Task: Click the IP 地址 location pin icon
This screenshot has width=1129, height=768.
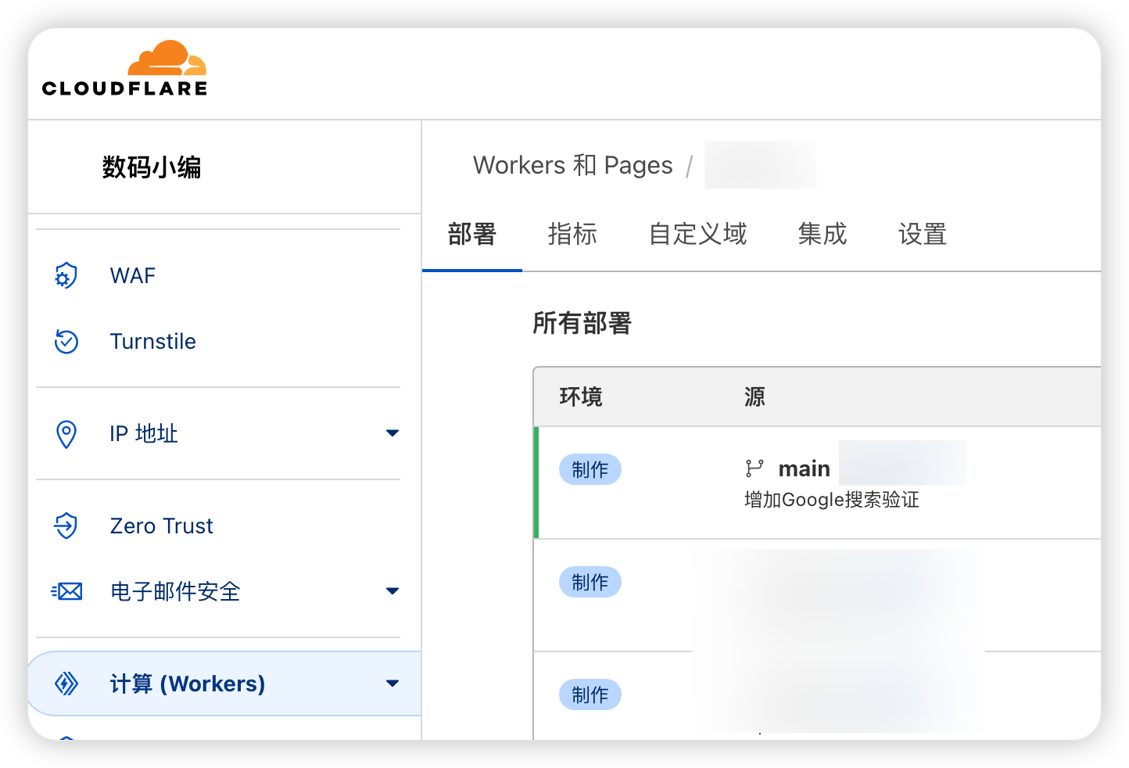Action: (x=66, y=434)
